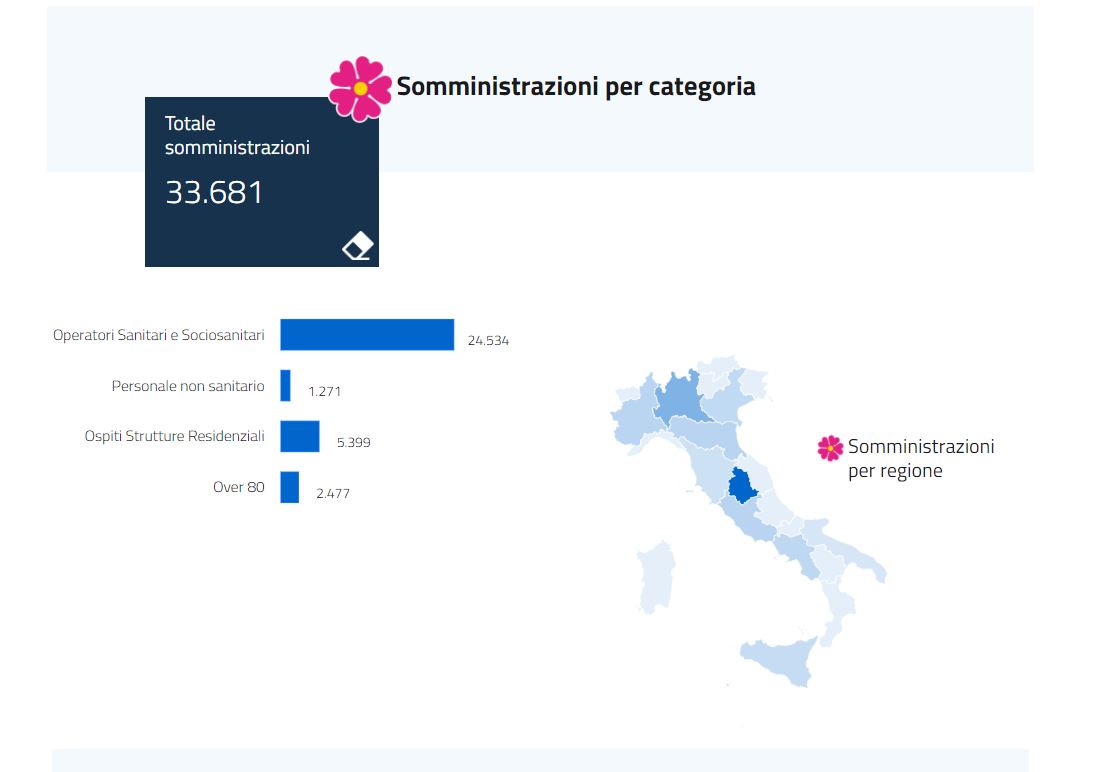Click the 24.534 value label
The width and height of the screenshot is (1111, 772).
pos(488,341)
